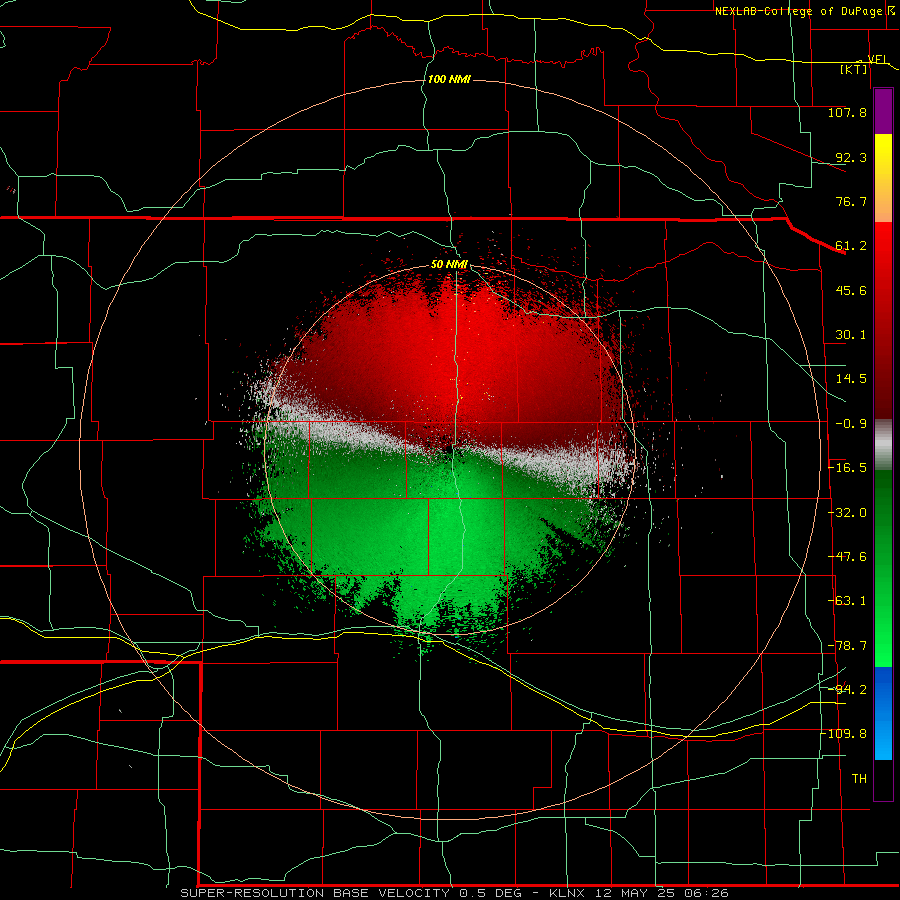The image size is (900, 900).
Task: Click the 76.7 value on velocity scale
Action: point(851,201)
